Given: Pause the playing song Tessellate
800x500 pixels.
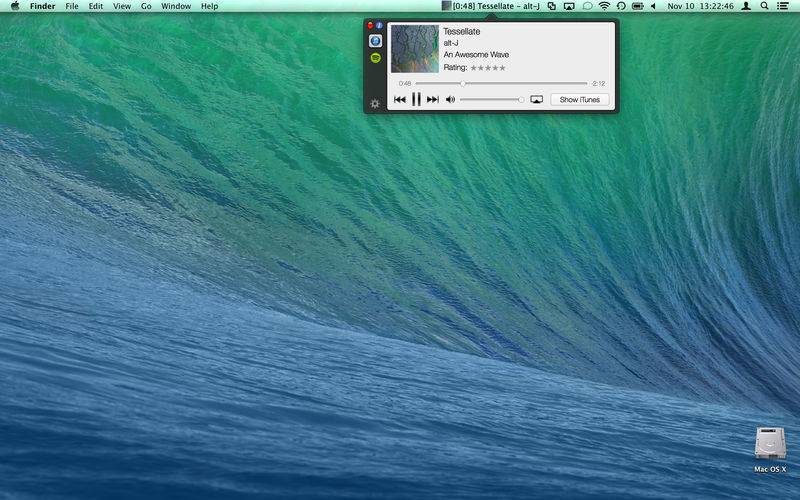Looking at the screenshot, I should [416, 100].
